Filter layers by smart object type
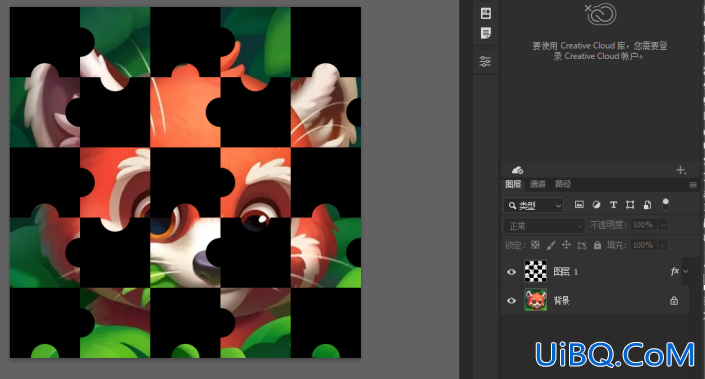The height and width of the screenshot is (379, 705). click(647, 205)
